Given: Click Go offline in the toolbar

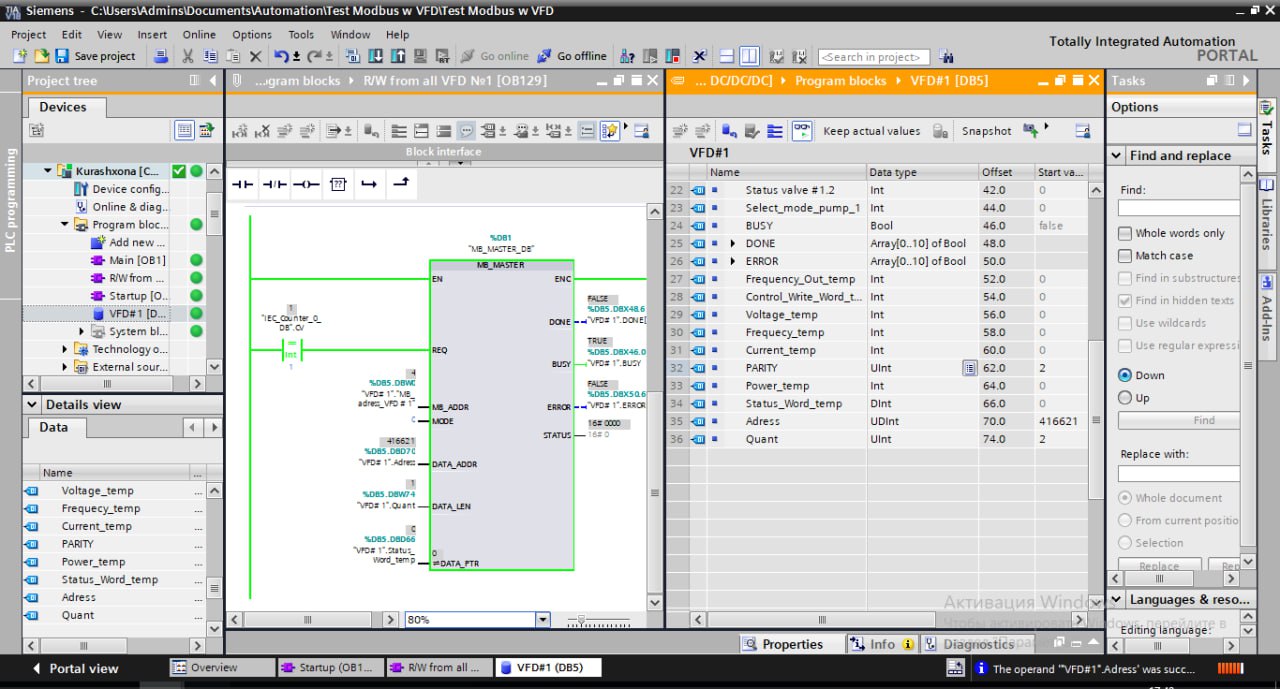Looking at the screenshot, I should click(572, 56).
